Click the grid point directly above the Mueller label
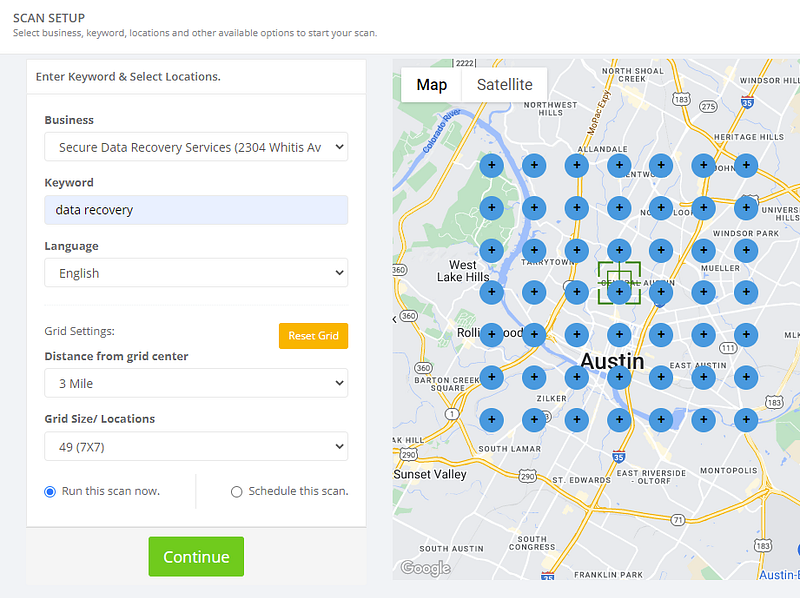The height and width of the screenshot is (598, 800). click(x=704, y=250)
